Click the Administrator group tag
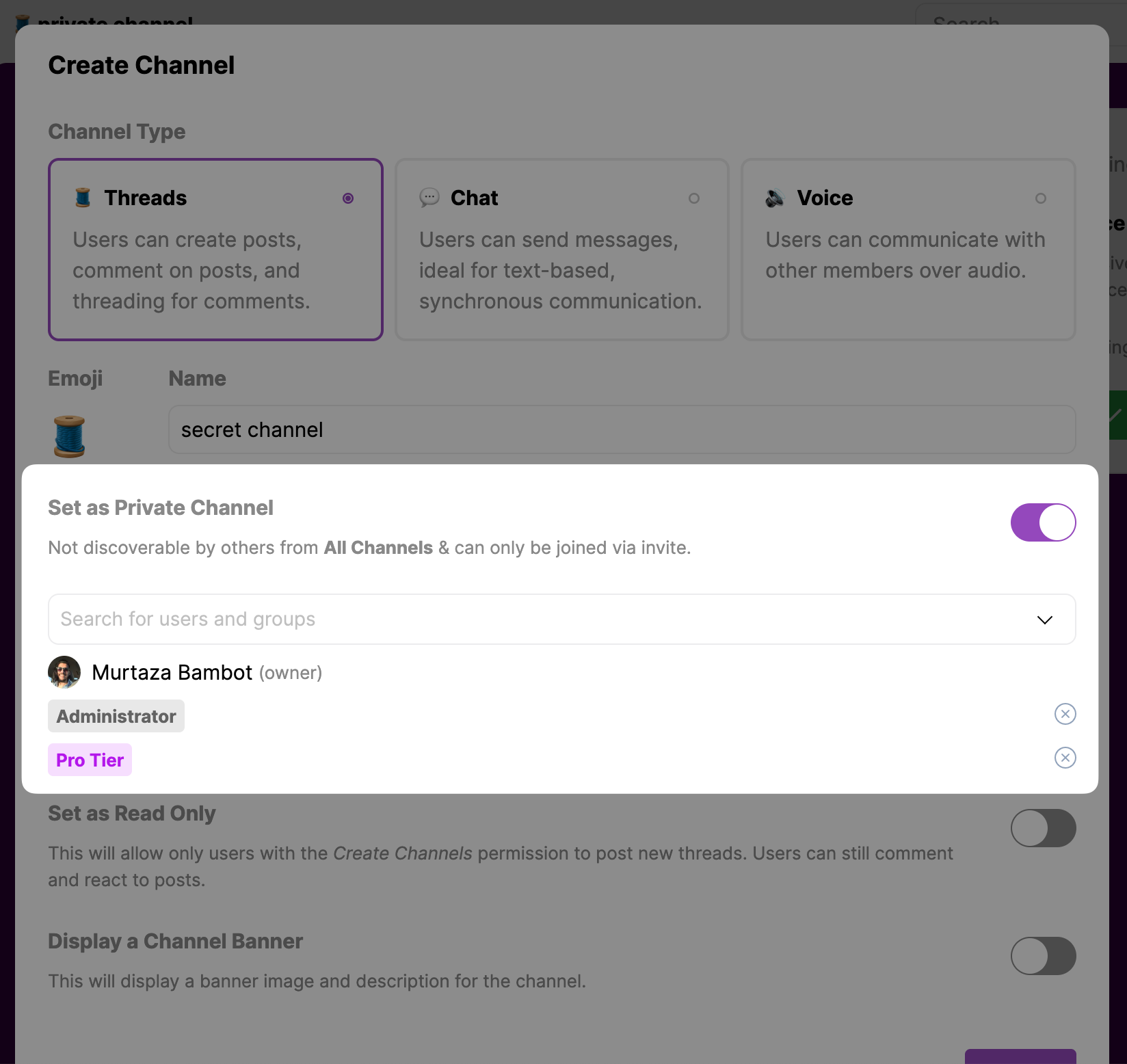Image resolution: width=1127 pixels, height=1064 pixels. click(116, 716)
